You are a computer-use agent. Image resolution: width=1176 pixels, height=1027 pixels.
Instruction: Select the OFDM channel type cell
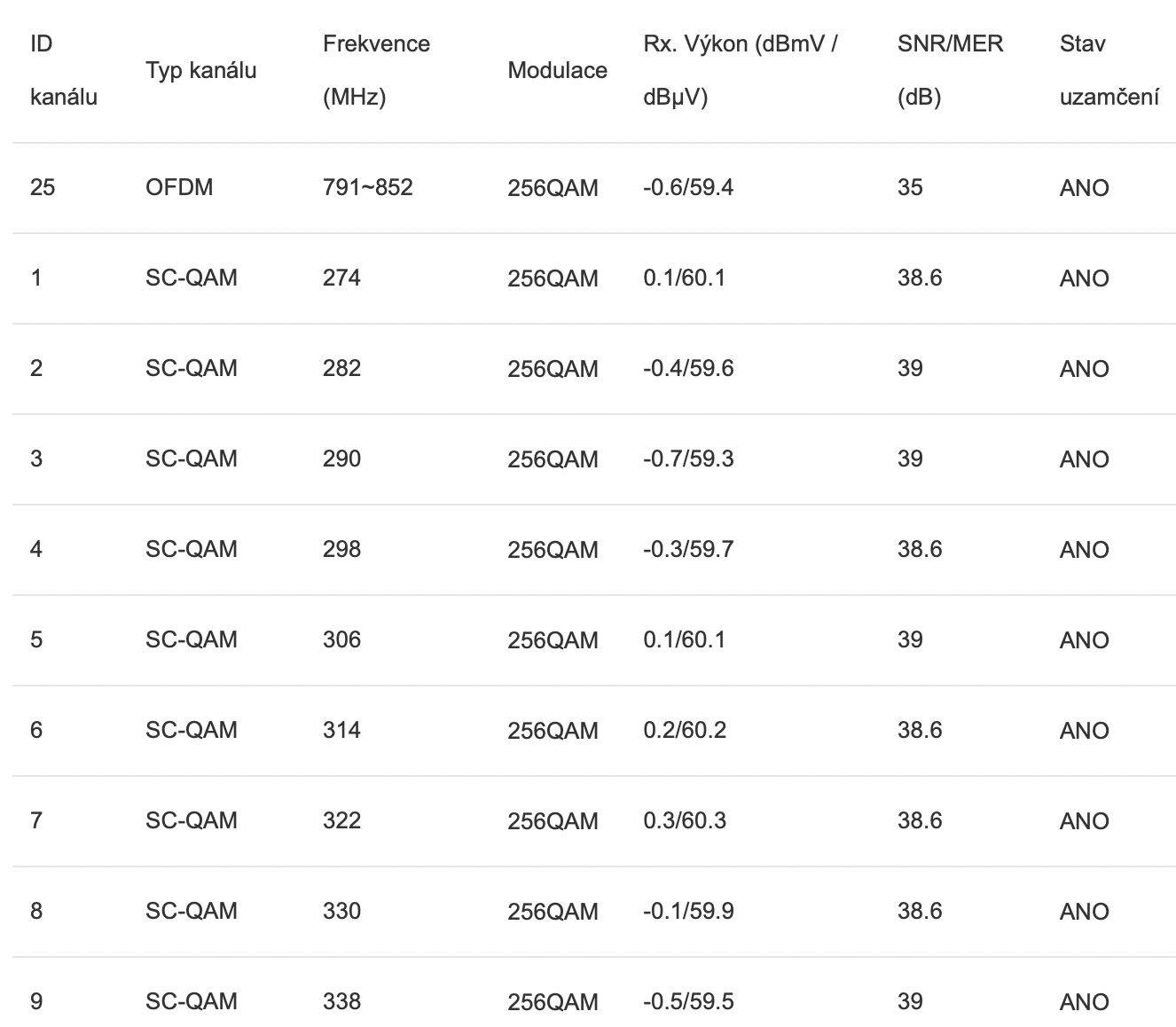(x=179, y=187)
